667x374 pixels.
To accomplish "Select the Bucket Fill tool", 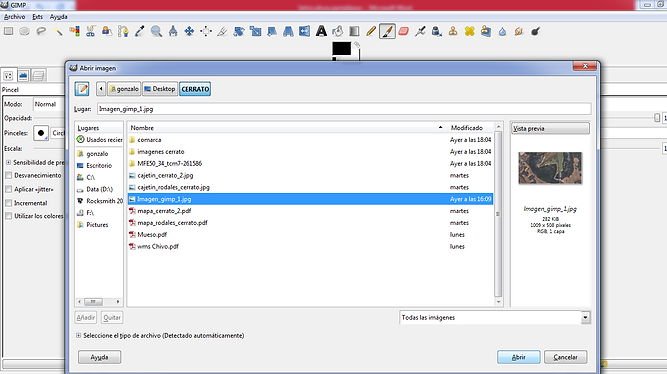I will click(x=338, y=31).
